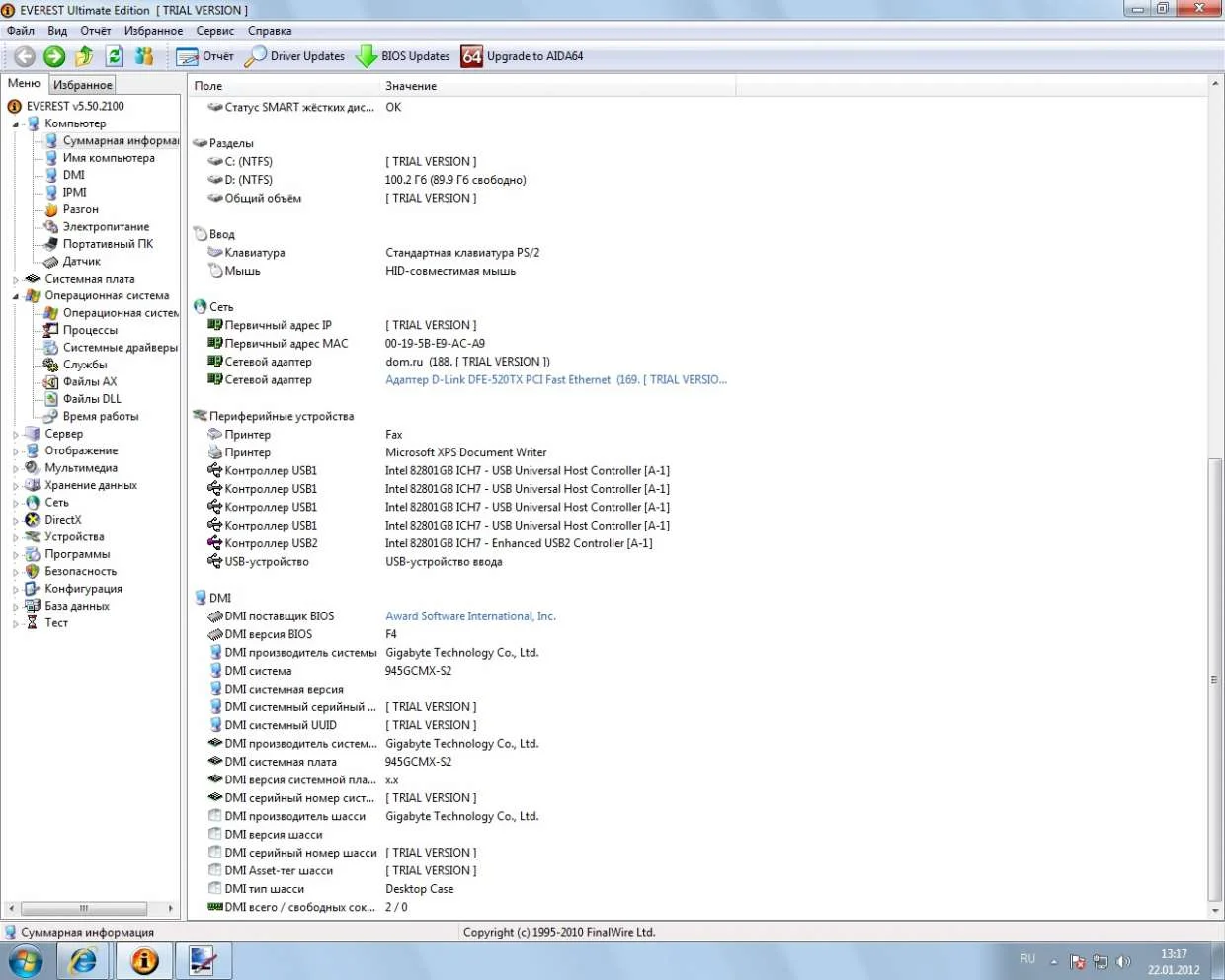Image resolution: width=1225 pixels, height=980 pixels.
Task: Click the left panel horizontal scrollbar
Action: coord(84,908)
